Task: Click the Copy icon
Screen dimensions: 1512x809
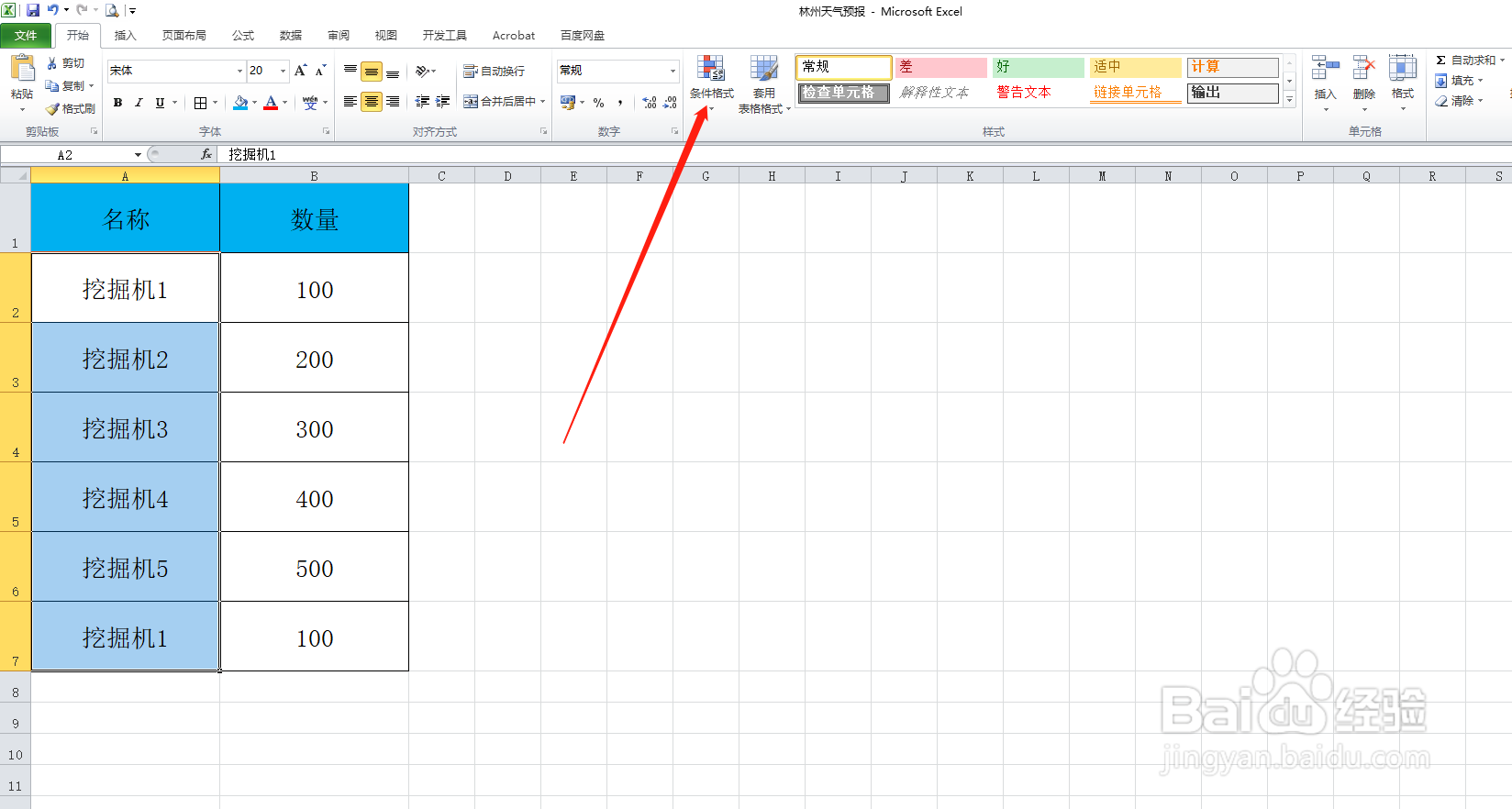Action: click(52, 85)
